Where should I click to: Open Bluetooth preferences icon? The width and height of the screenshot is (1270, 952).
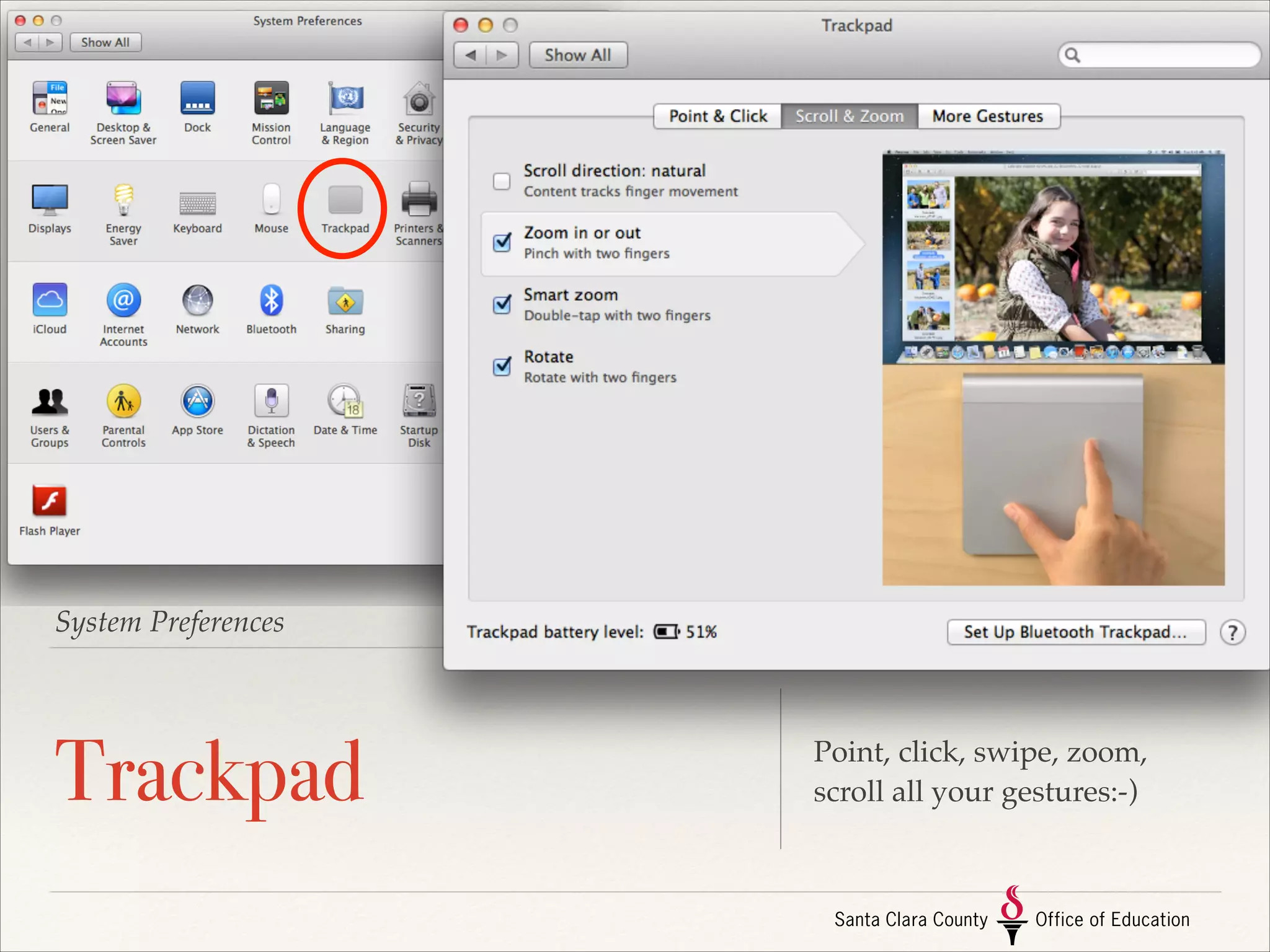point(271,300)
